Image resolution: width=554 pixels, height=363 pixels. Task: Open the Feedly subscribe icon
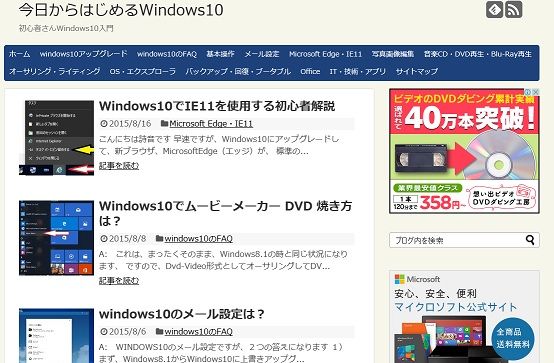pyautogui.click(x=494, y=10)
